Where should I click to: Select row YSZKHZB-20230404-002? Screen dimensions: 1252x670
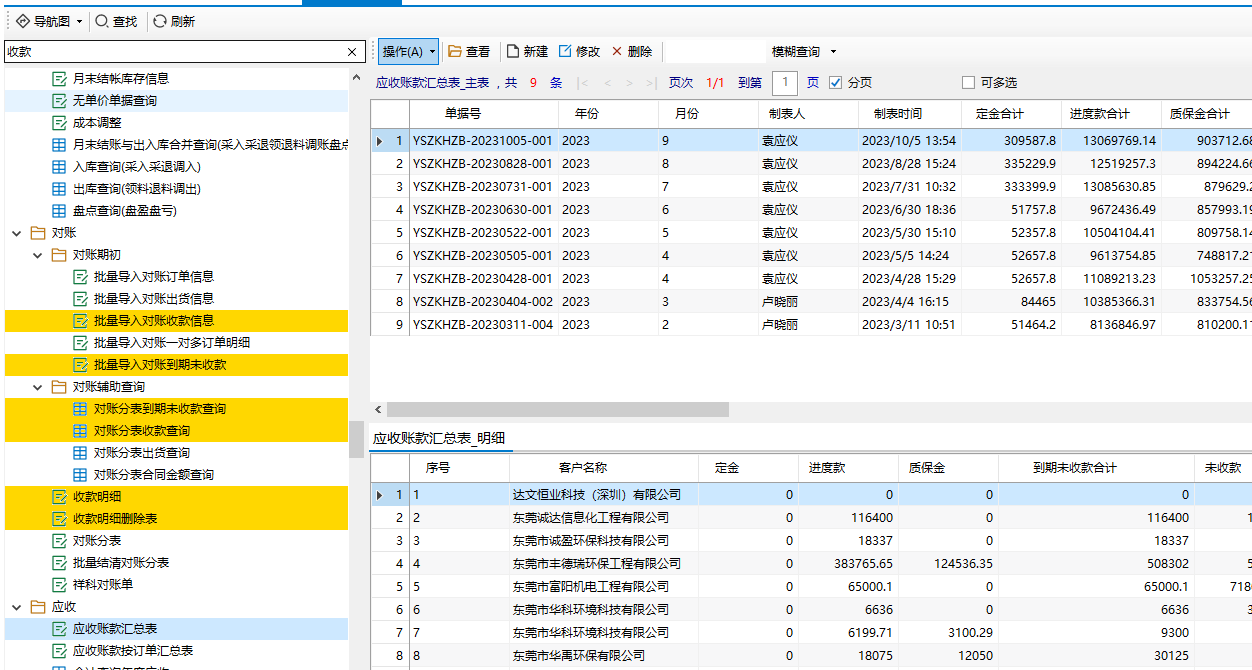811,302
